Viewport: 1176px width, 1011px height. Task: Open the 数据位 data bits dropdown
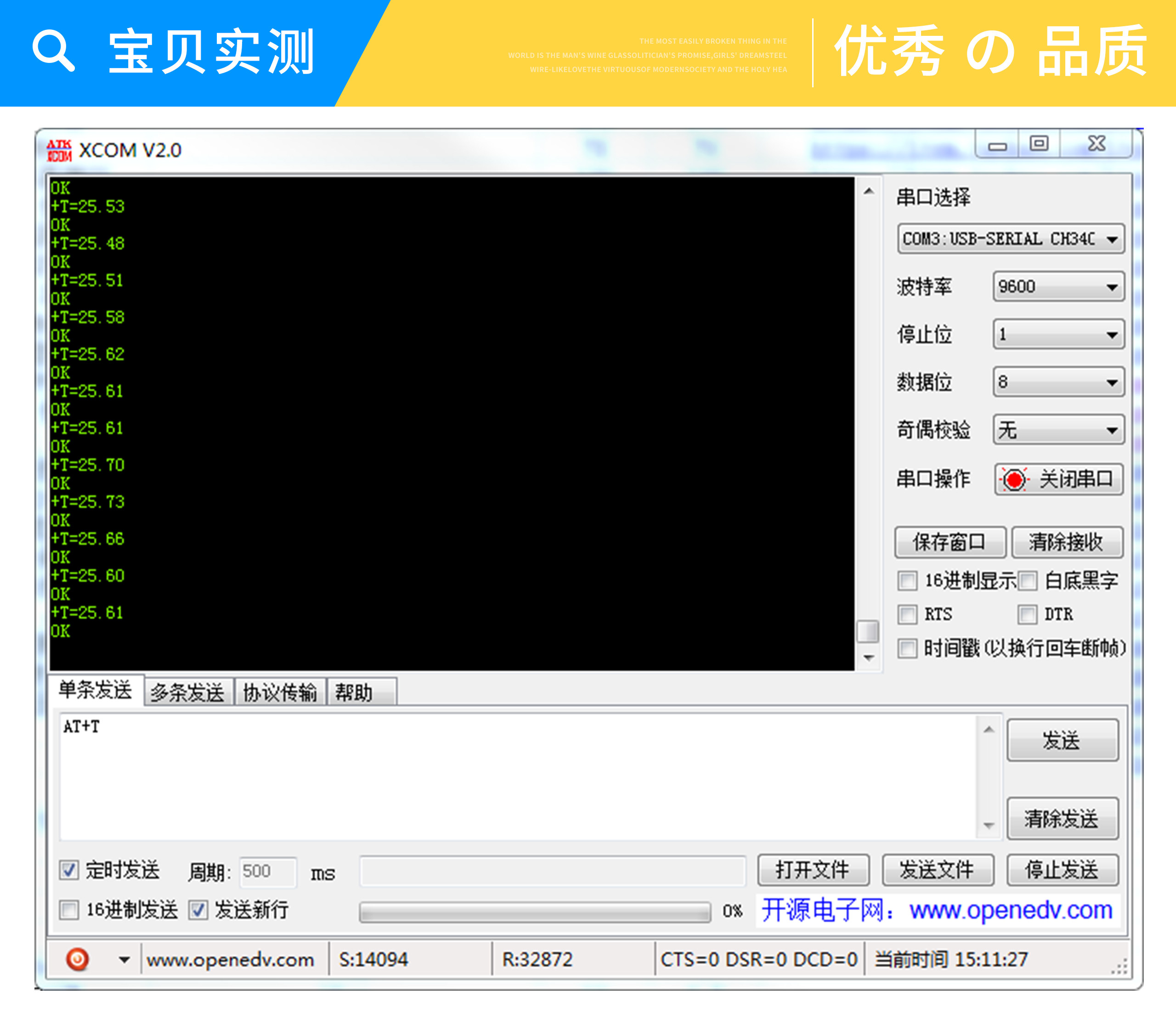[1058, 382]
